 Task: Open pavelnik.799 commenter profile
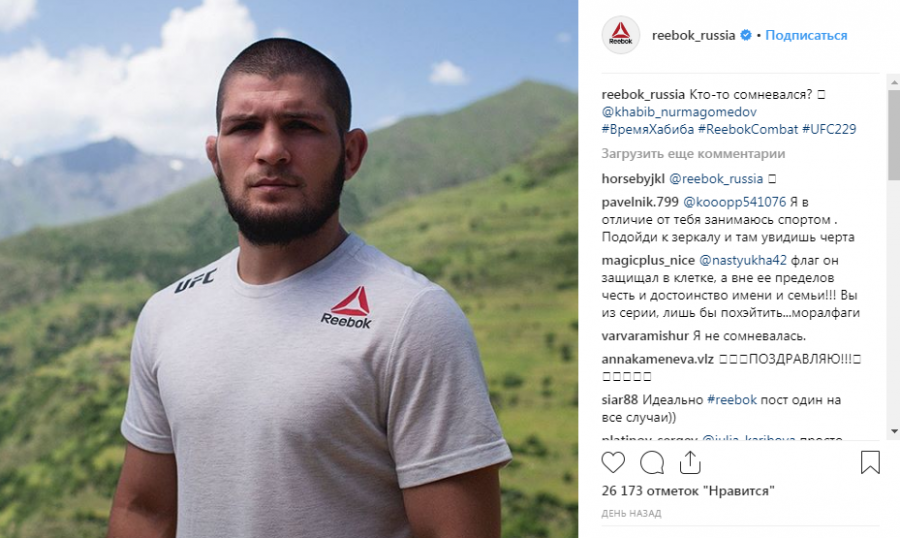point(640,202)
